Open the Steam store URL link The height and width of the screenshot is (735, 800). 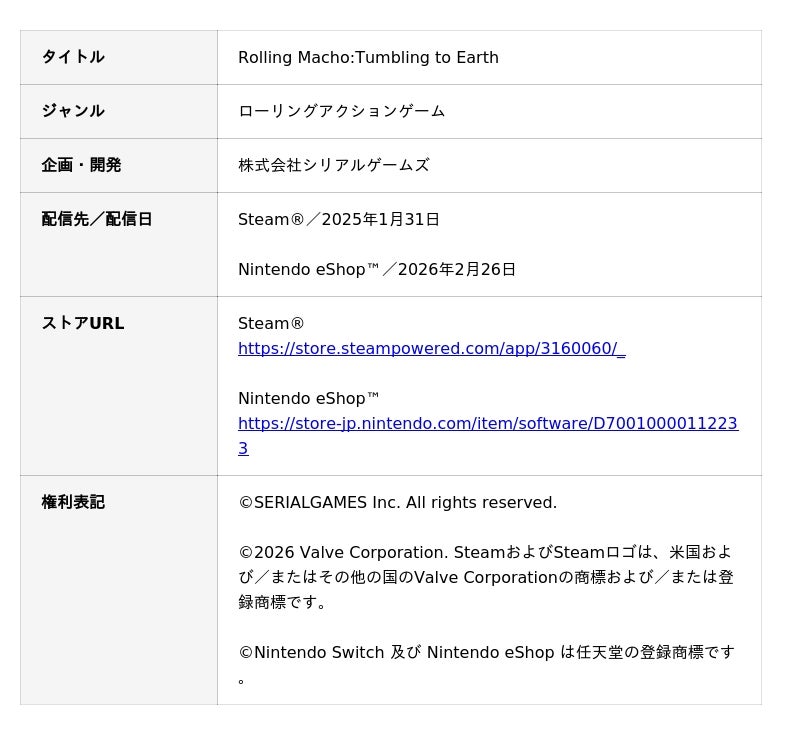pyautogui.click(x=431, y=348)
